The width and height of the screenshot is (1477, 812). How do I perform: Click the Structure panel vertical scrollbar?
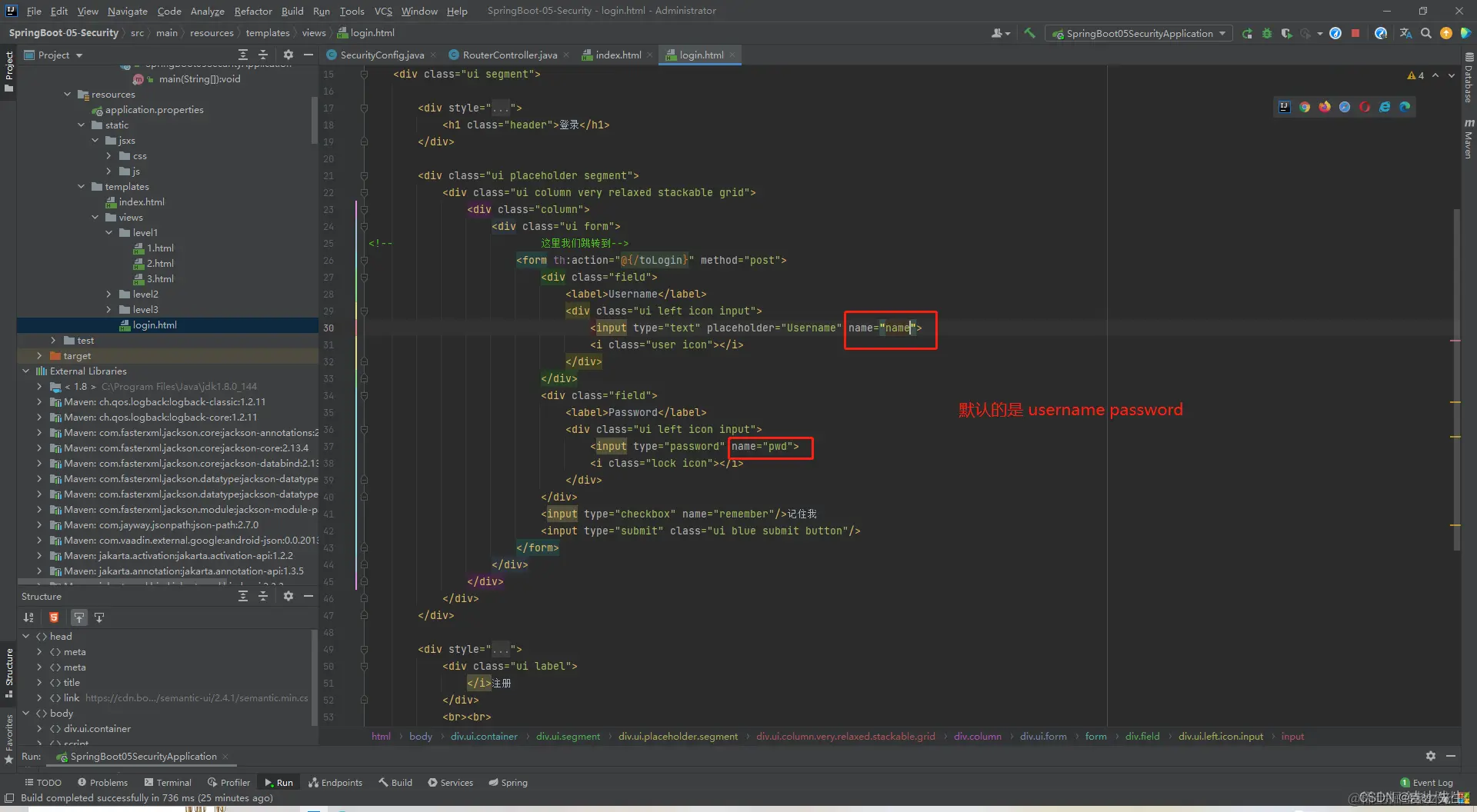[315, 677]
